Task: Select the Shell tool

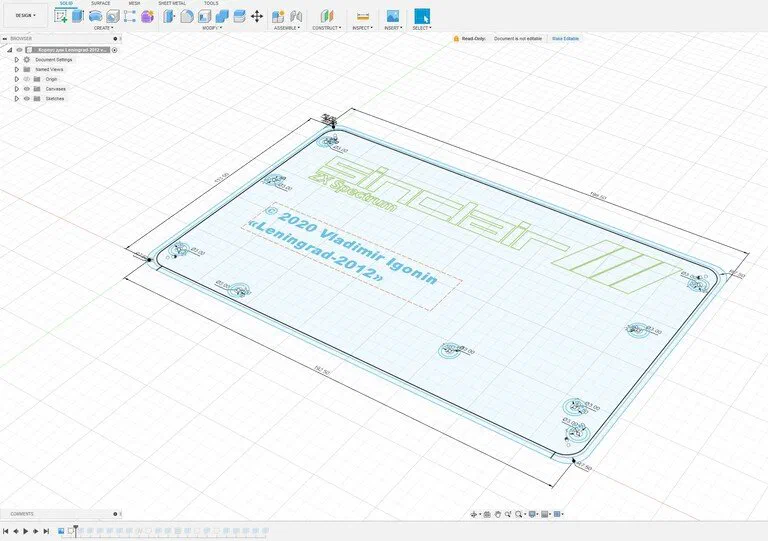Action: coord(204,16)
